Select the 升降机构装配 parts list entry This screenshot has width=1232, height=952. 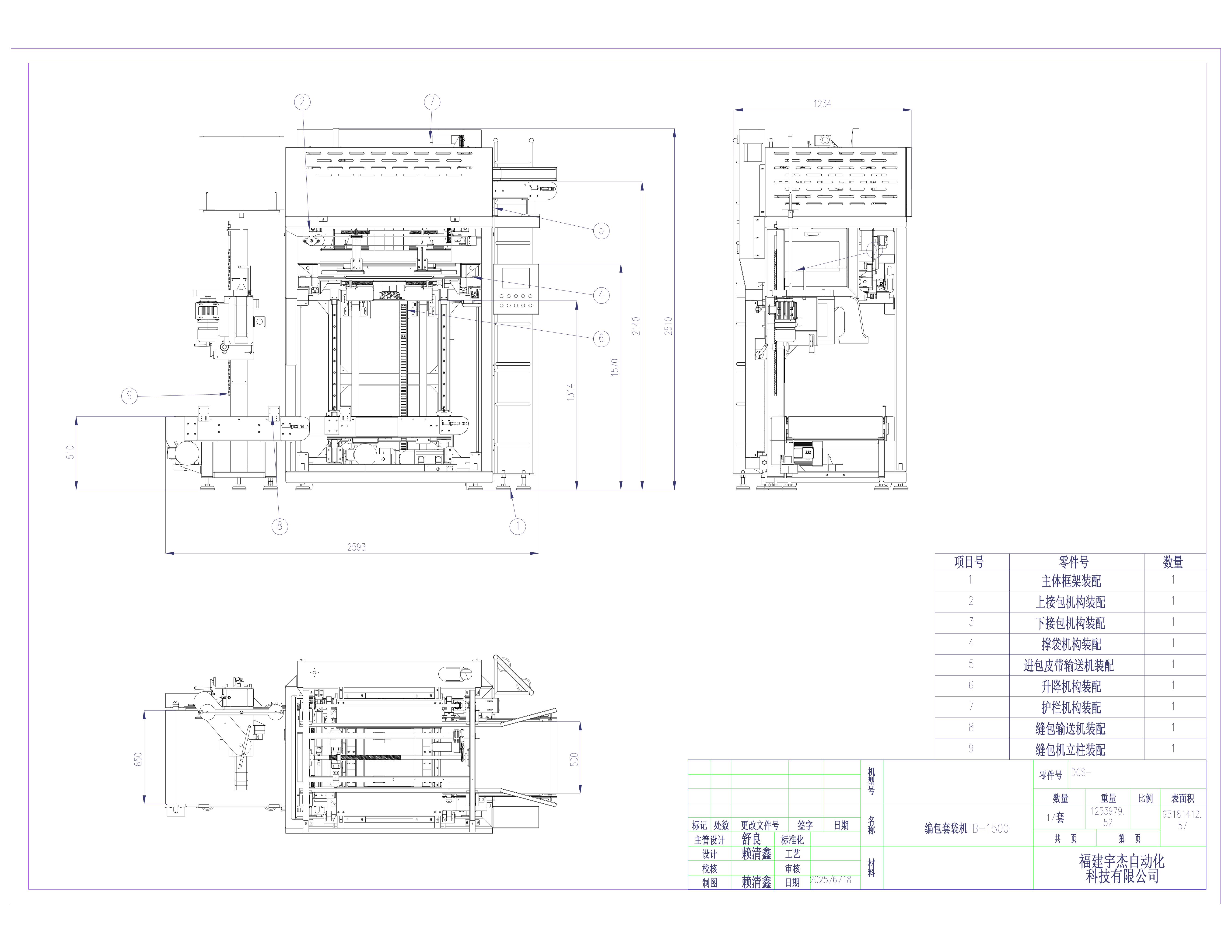pos(1071,686)
